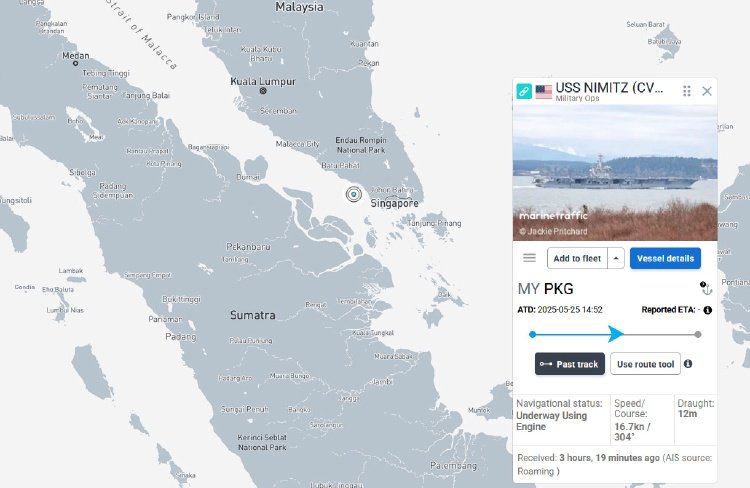This screenshot has width=750, height=488.
Task: Click the USS NIMITZ vessel photo
Action: pos(615,172)
